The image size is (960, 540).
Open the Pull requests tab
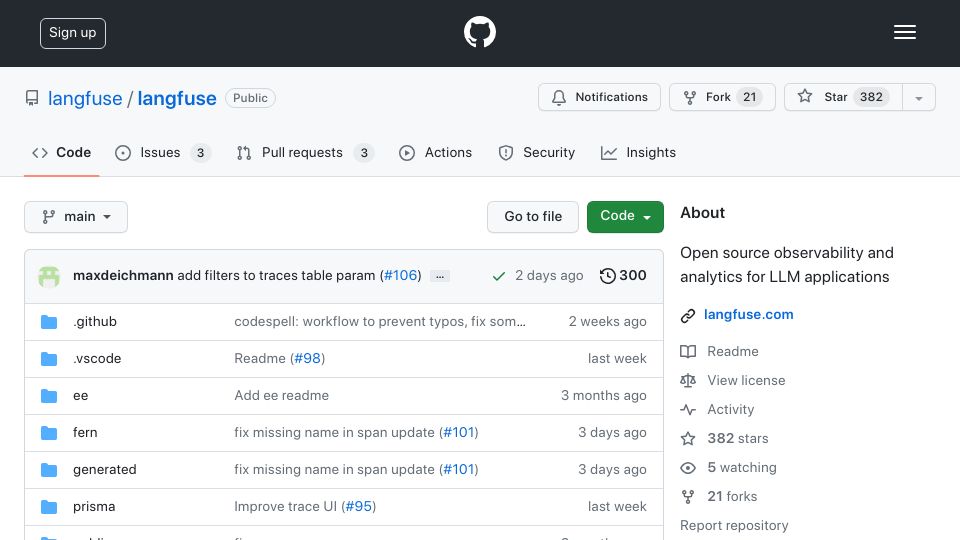point(306,152)
